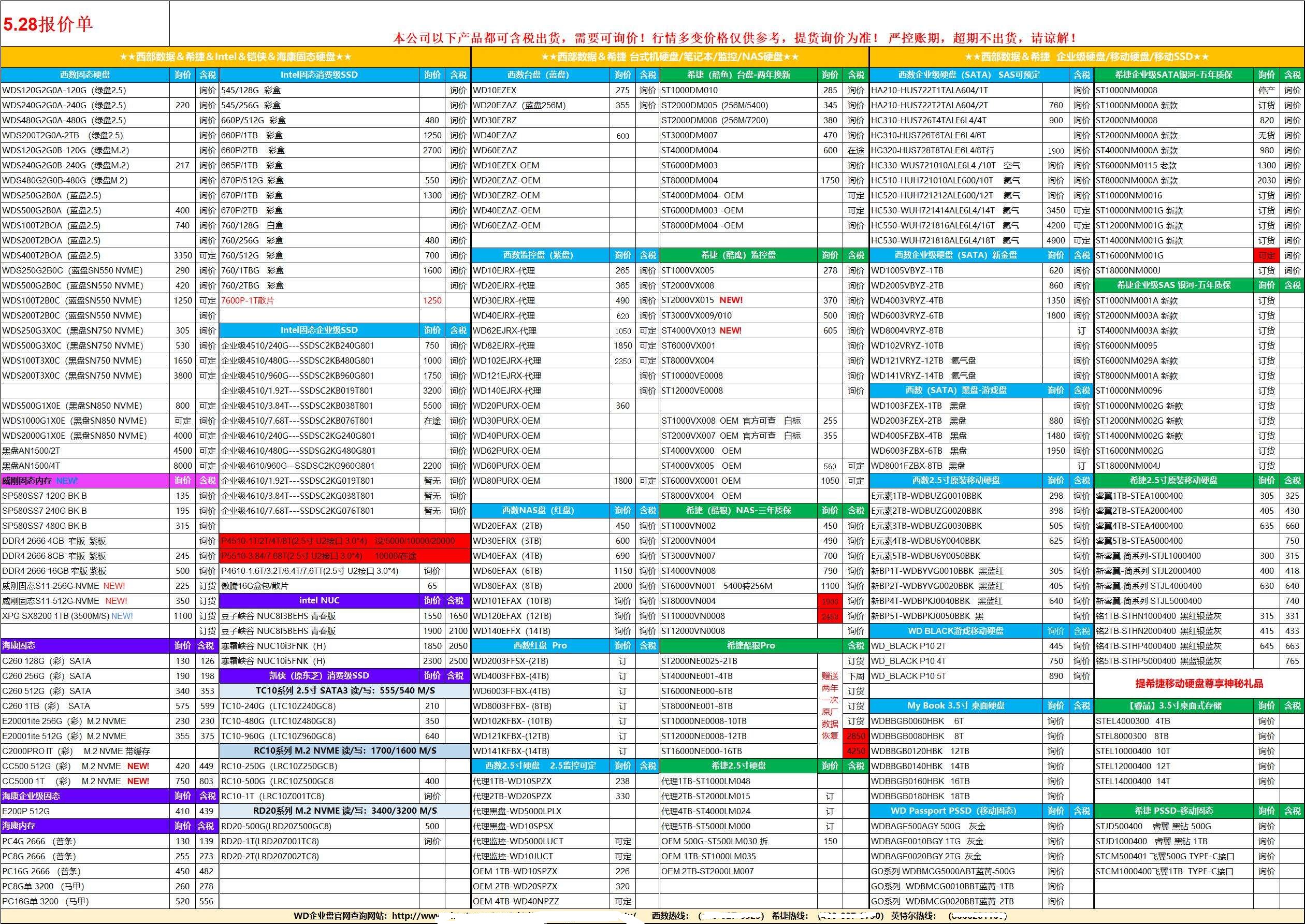Click the "西数台盘（蓝盘）" header
Image resolution: width=1305 pixels, height=924 pixels.
point(541,75)
